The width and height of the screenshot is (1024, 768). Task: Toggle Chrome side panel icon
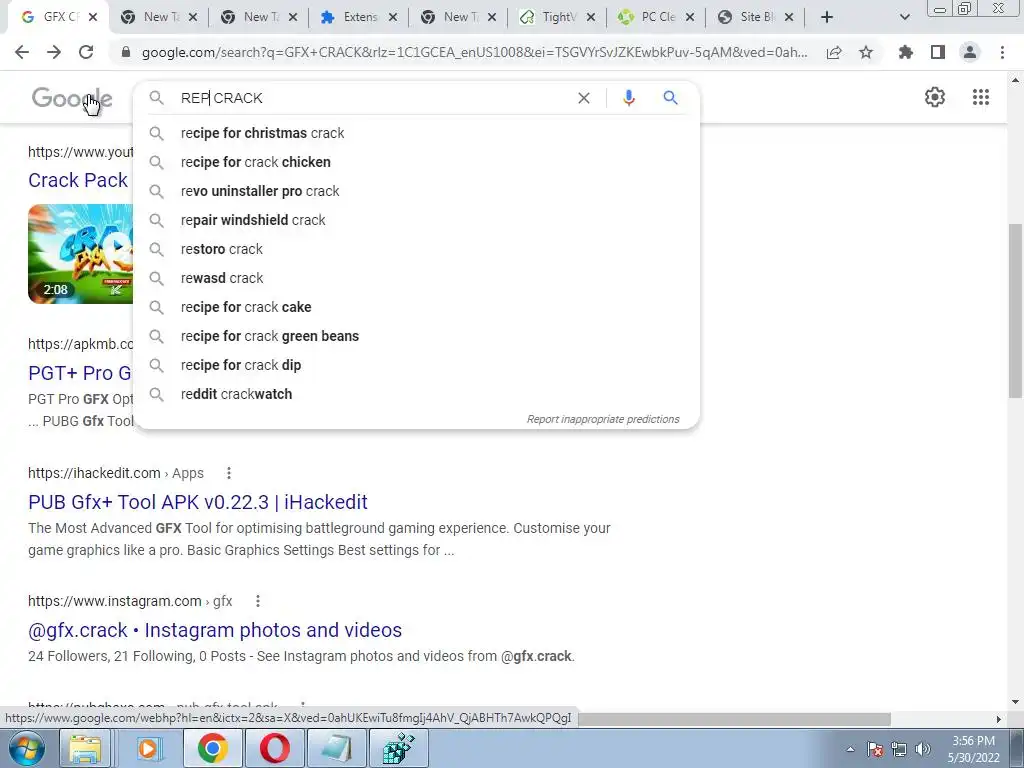[938, 52]
